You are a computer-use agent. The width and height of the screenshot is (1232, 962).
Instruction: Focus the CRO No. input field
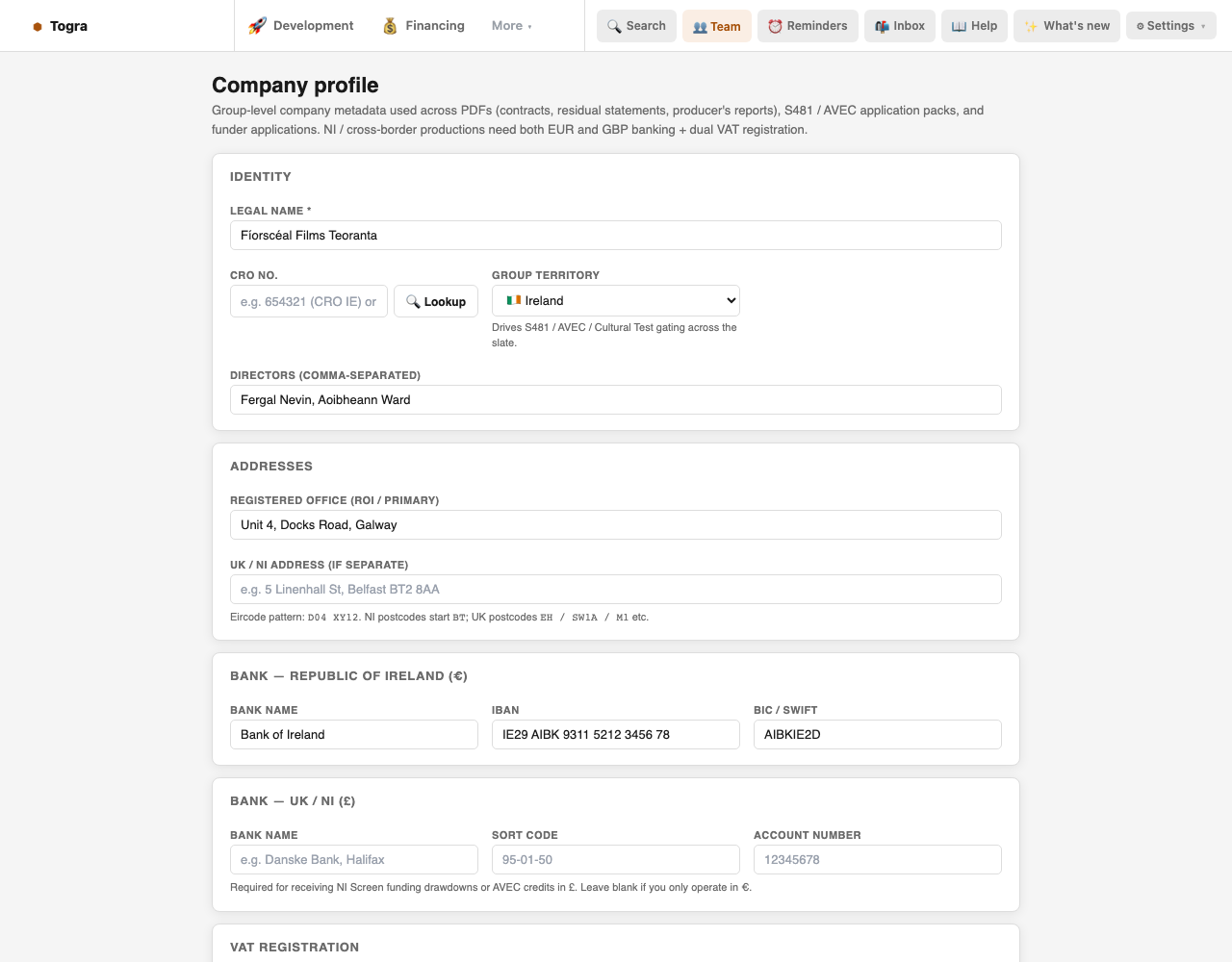(309, 301)
